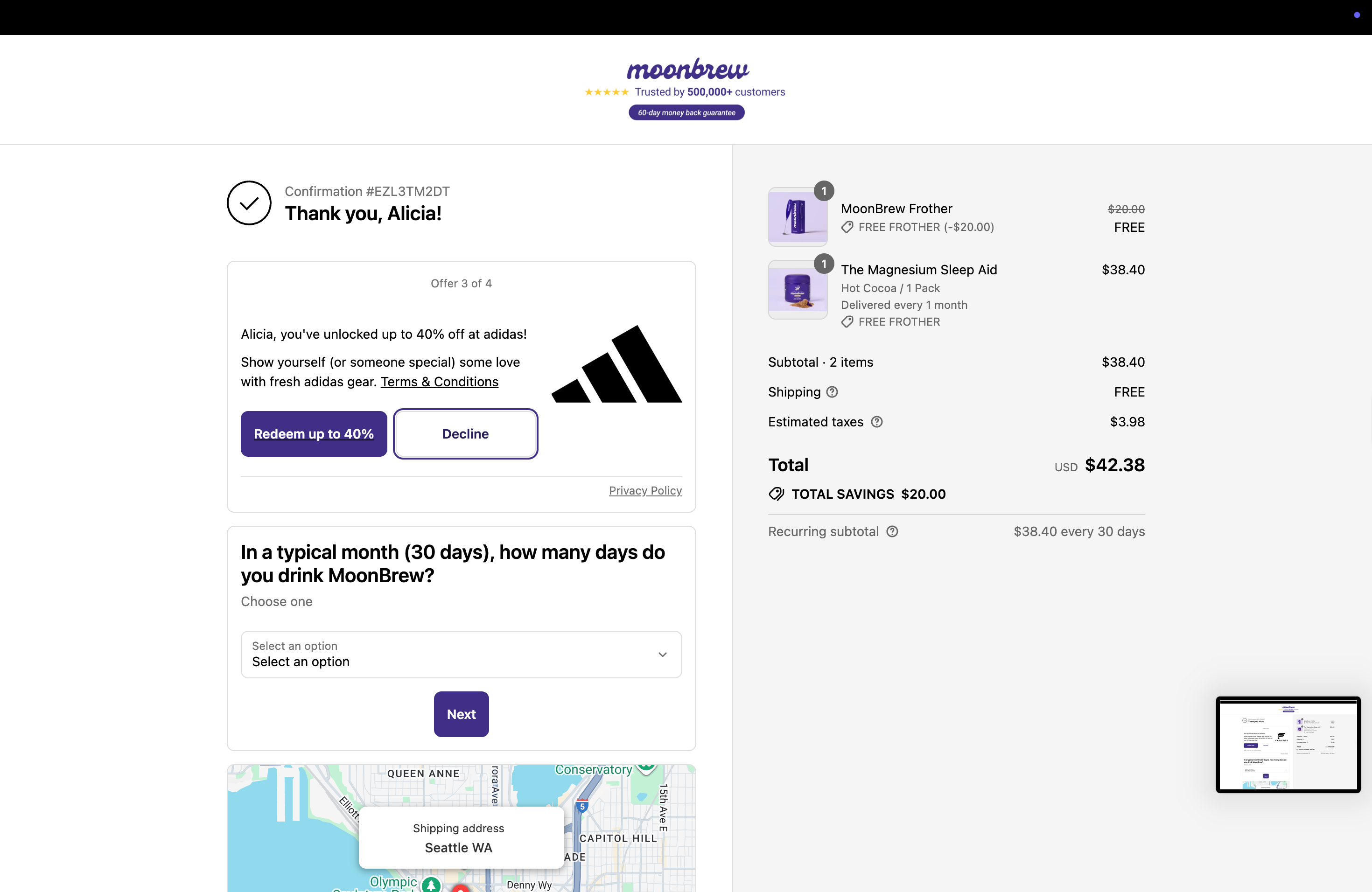Click the $42.38 total amount
The width and height of the screenshot is (1372, 892).
(1114, 465)
